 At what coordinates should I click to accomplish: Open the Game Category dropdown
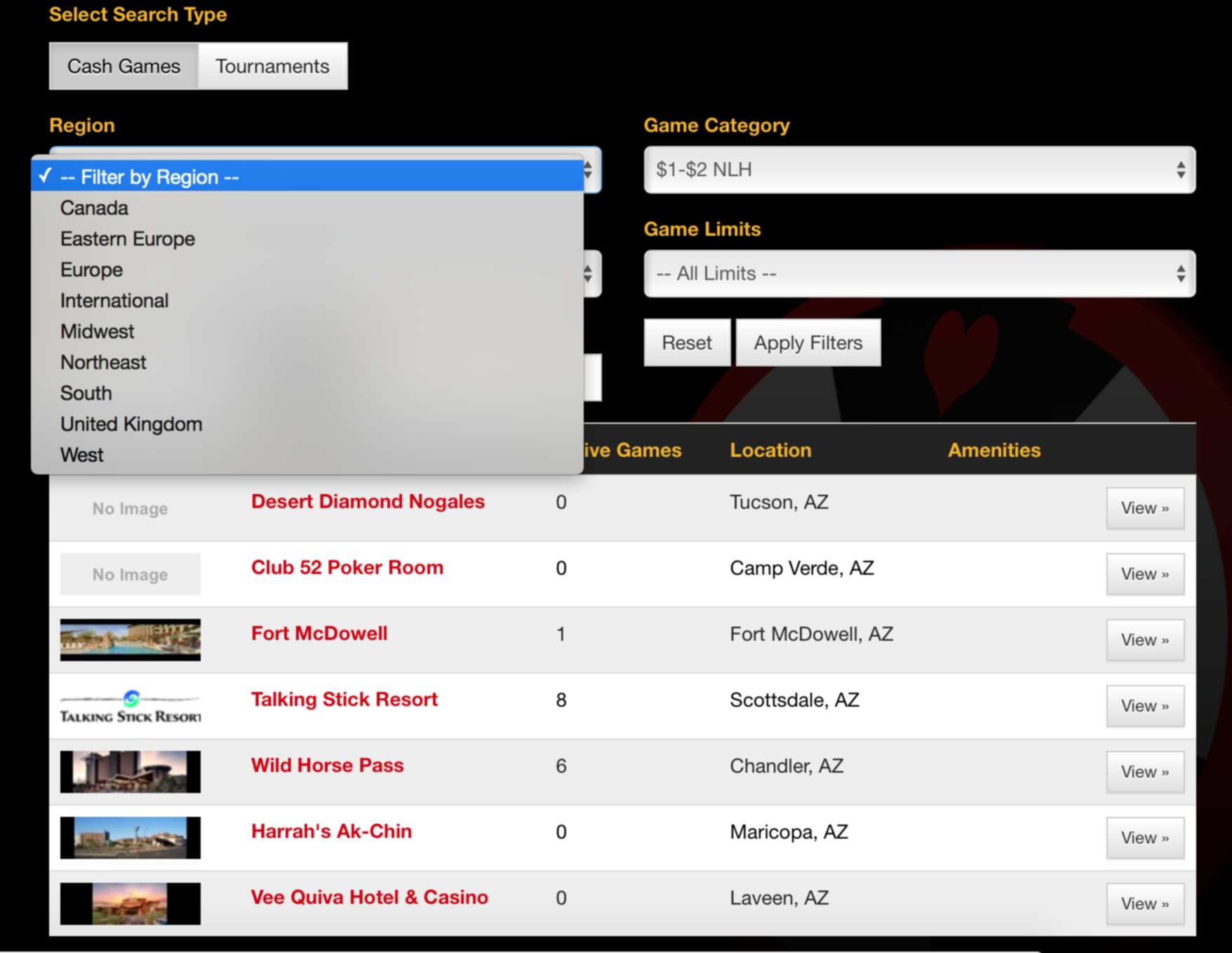[919, 170]
